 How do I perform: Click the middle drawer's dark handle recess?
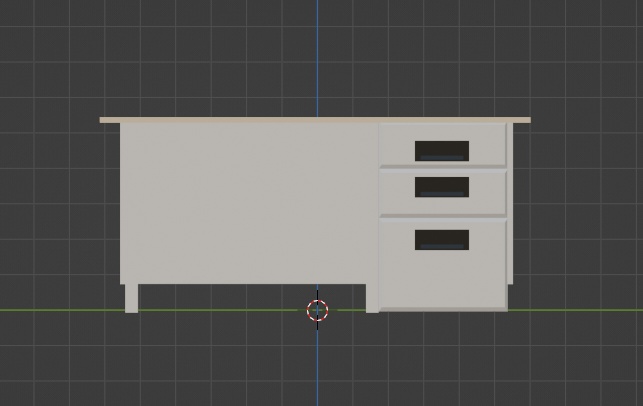(x=442, y=187)
